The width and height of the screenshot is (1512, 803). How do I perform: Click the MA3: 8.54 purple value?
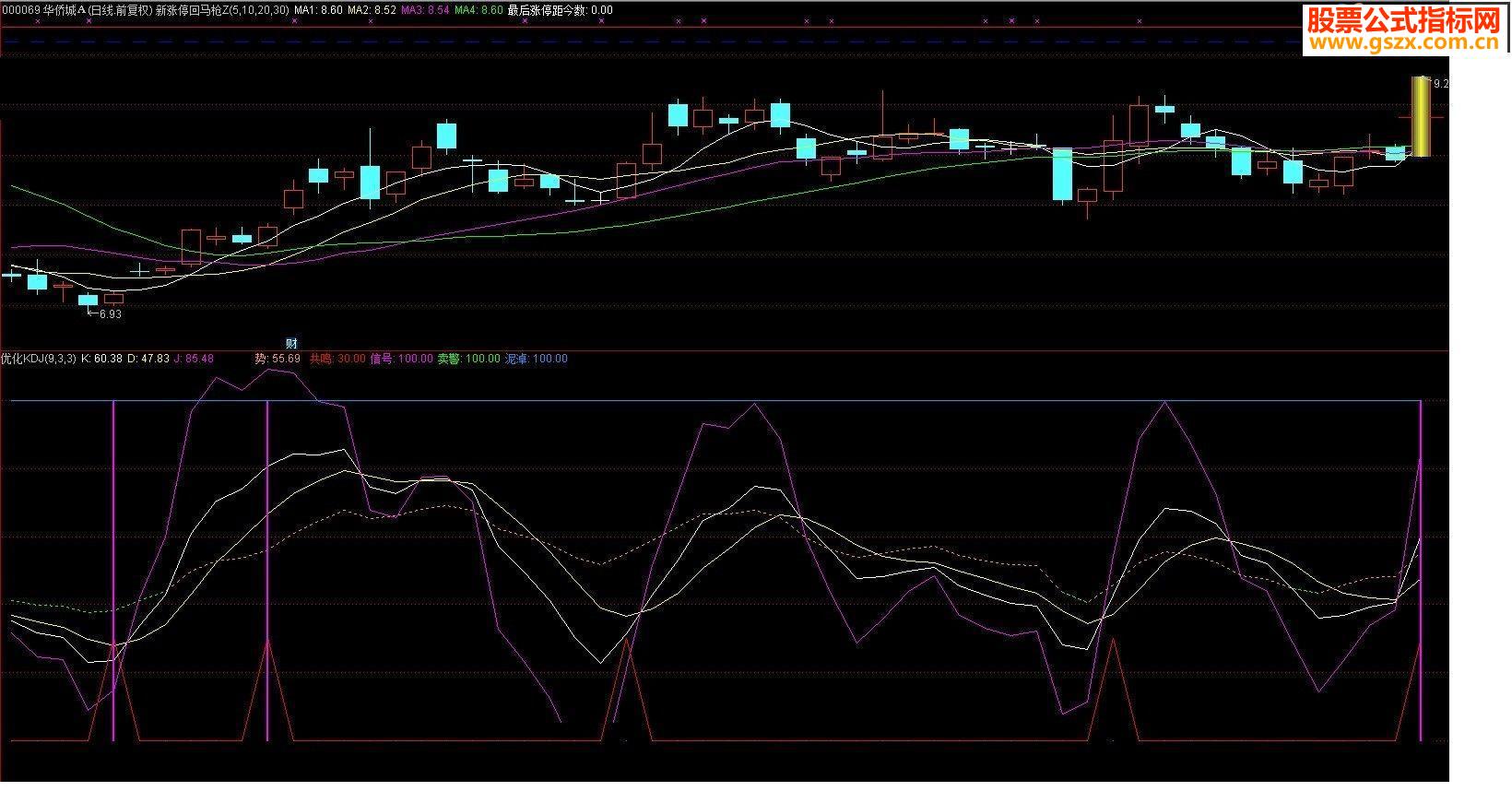[x=425, y=10]
